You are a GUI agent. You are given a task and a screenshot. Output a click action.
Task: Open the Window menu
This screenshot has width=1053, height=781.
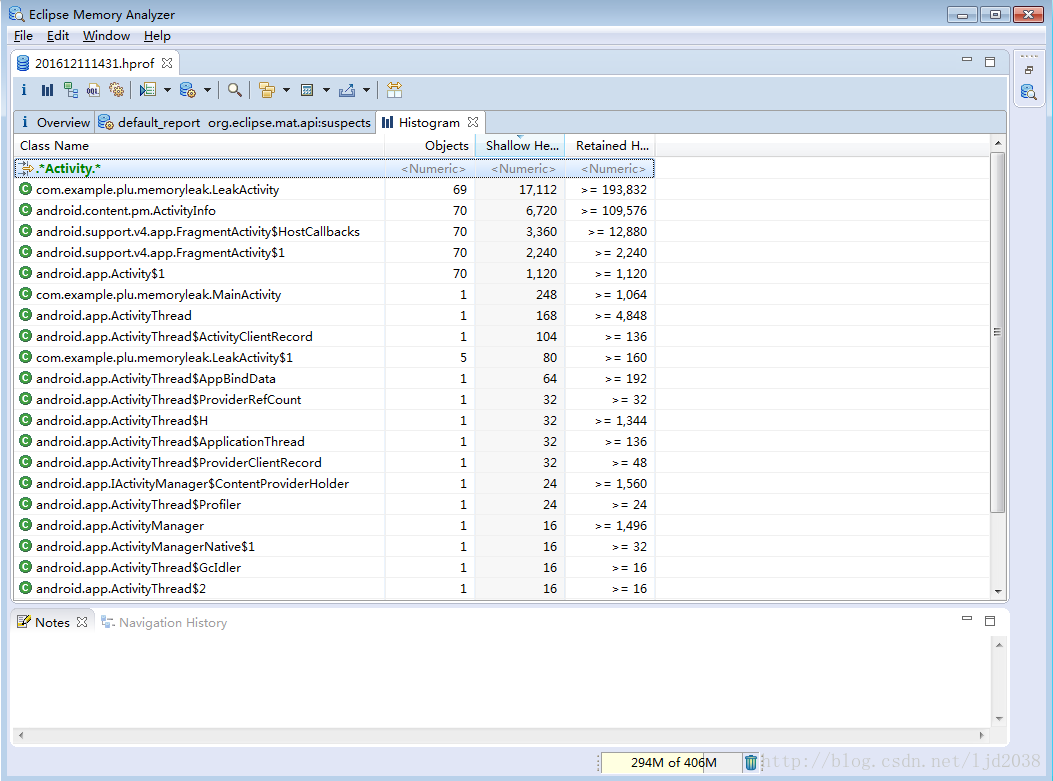106,36
